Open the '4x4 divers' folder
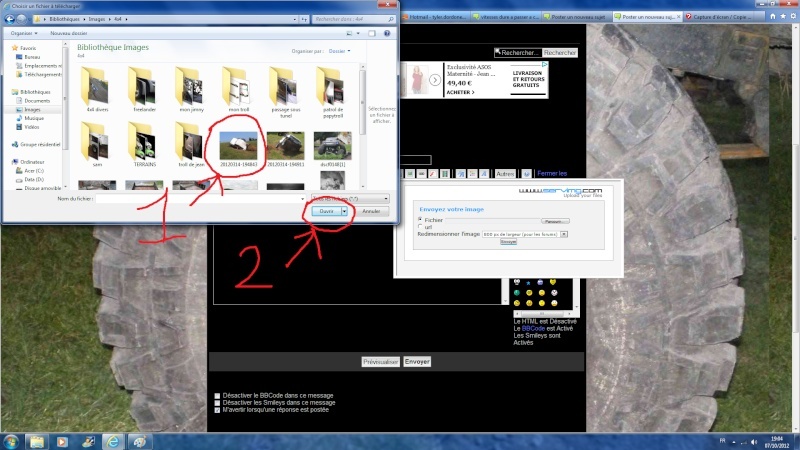800x450 pixels. [x=97, y=90]
